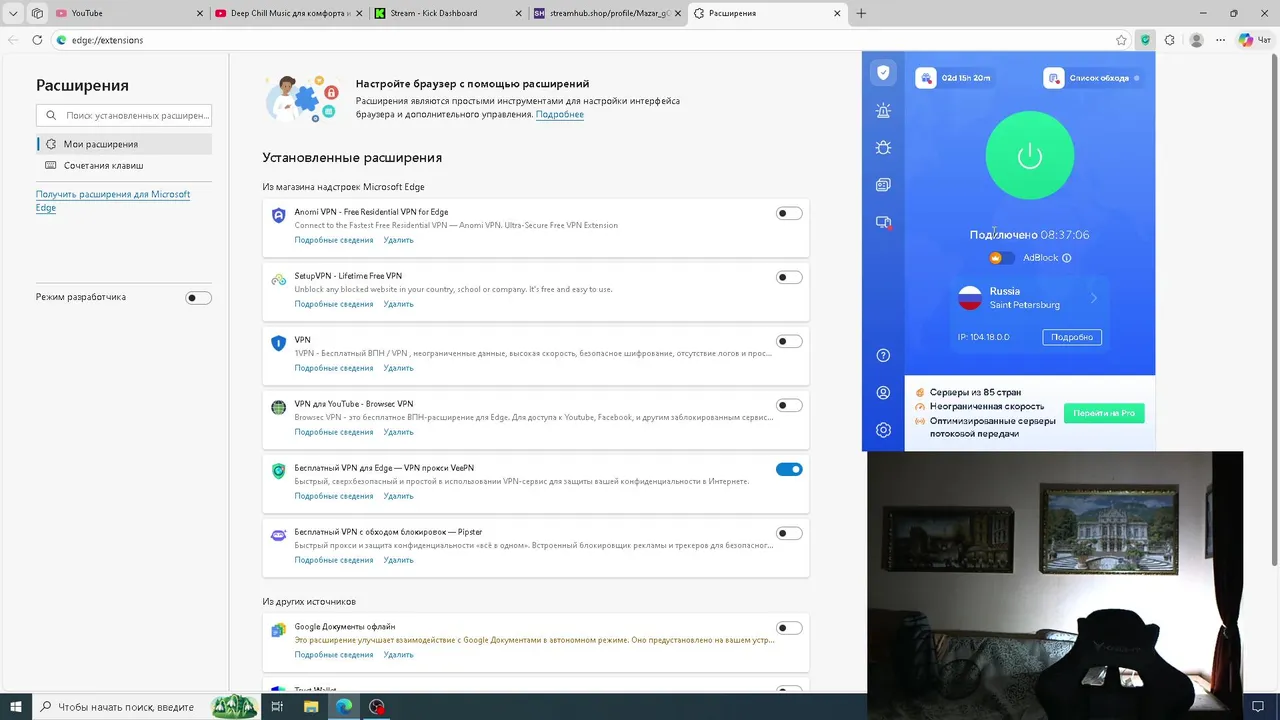Viewport: 1280px width, 720px height.
Task: Close the 'Расширения' tab
Action: pos(837,13)
